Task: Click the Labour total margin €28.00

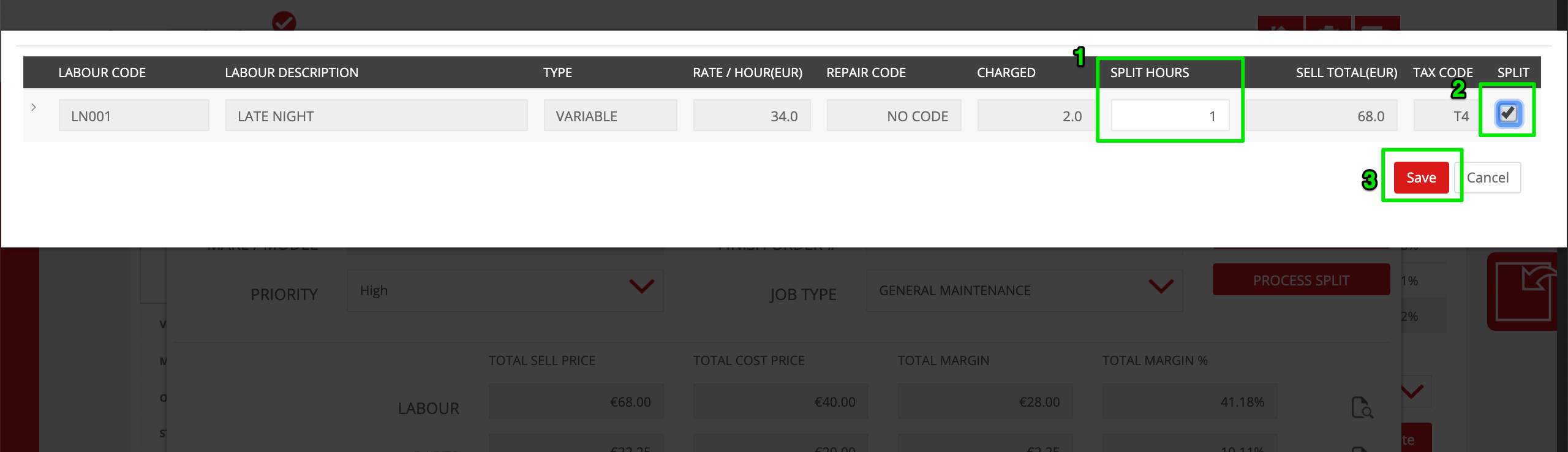Action: pos(985,402)
